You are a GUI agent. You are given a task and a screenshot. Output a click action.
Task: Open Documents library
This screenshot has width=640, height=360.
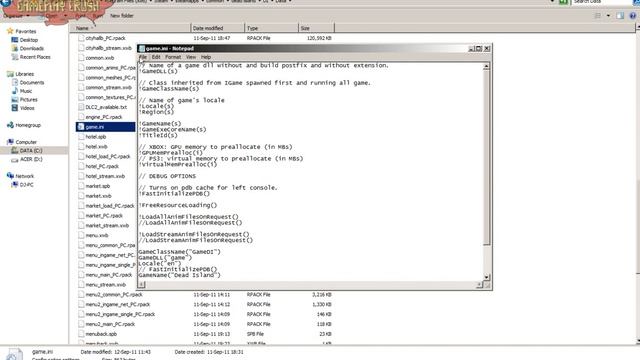(x=32, y=83)
